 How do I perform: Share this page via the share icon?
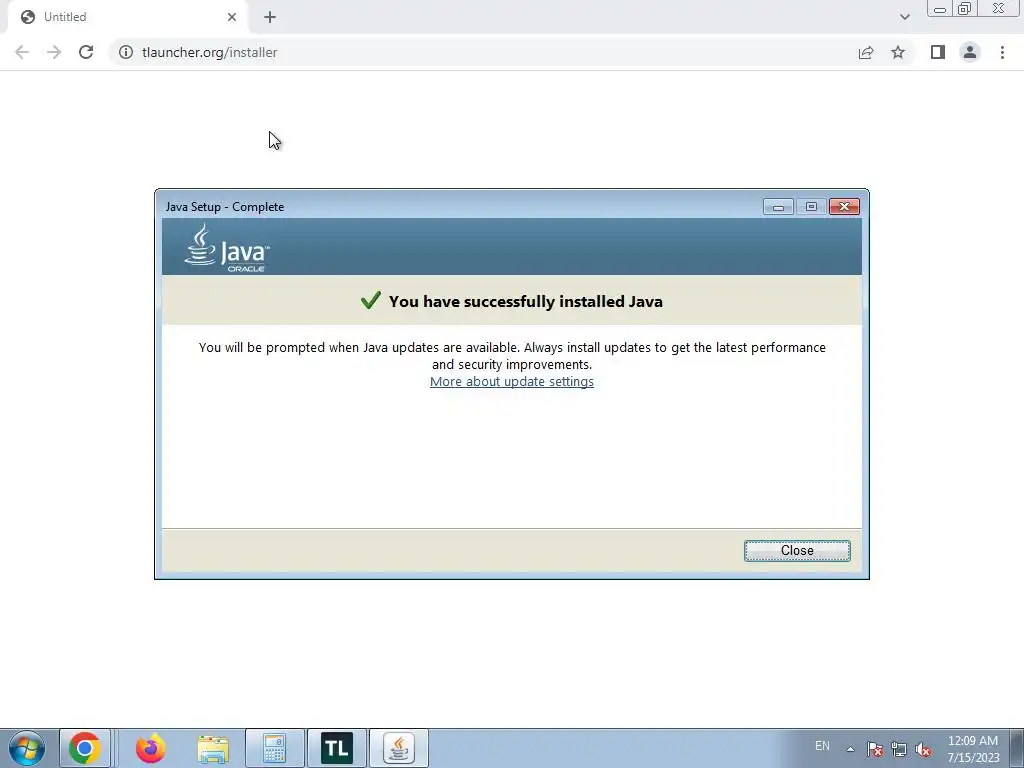pyautogui.click(x=866, y=52)
